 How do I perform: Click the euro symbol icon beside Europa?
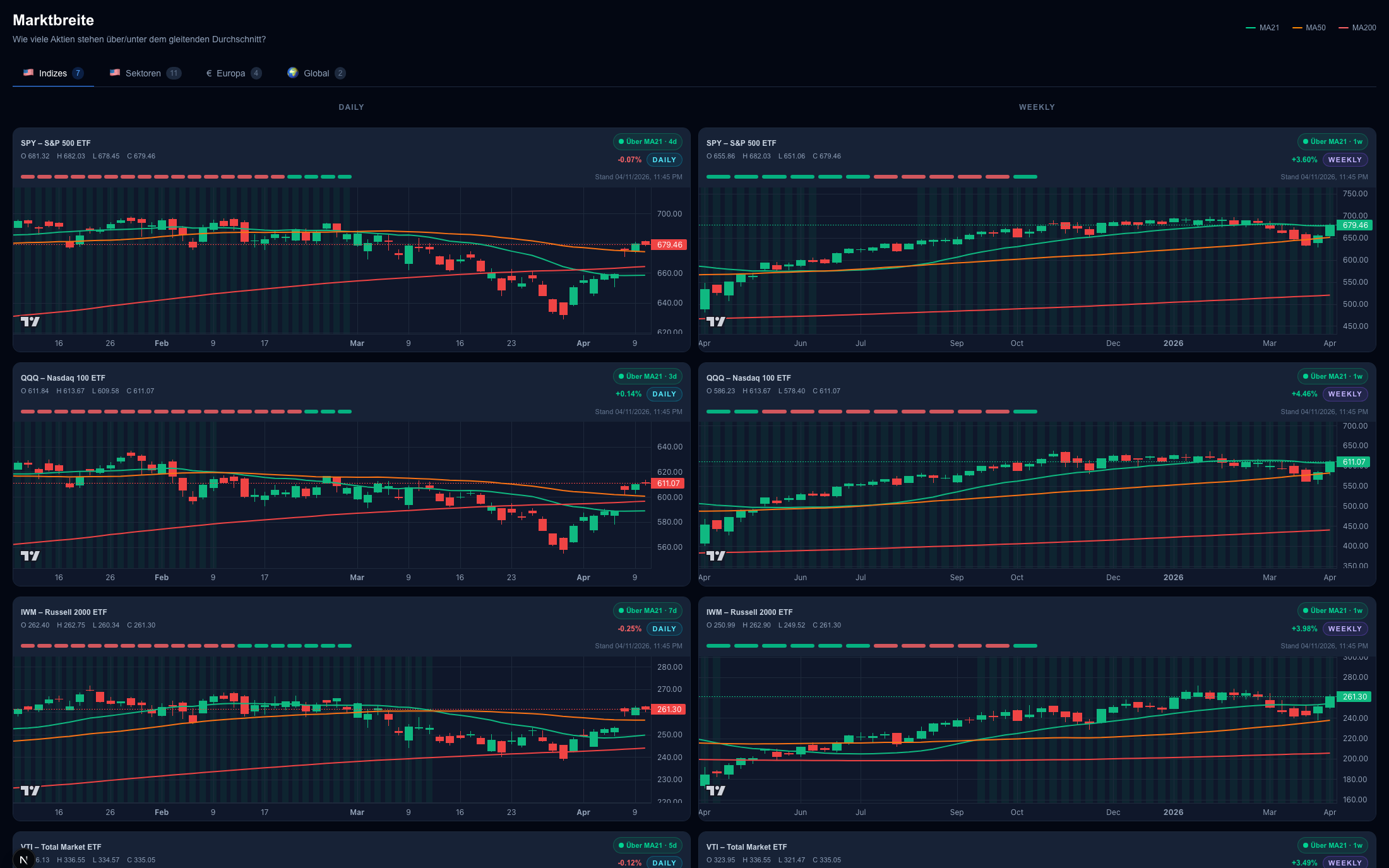[209, 73]
